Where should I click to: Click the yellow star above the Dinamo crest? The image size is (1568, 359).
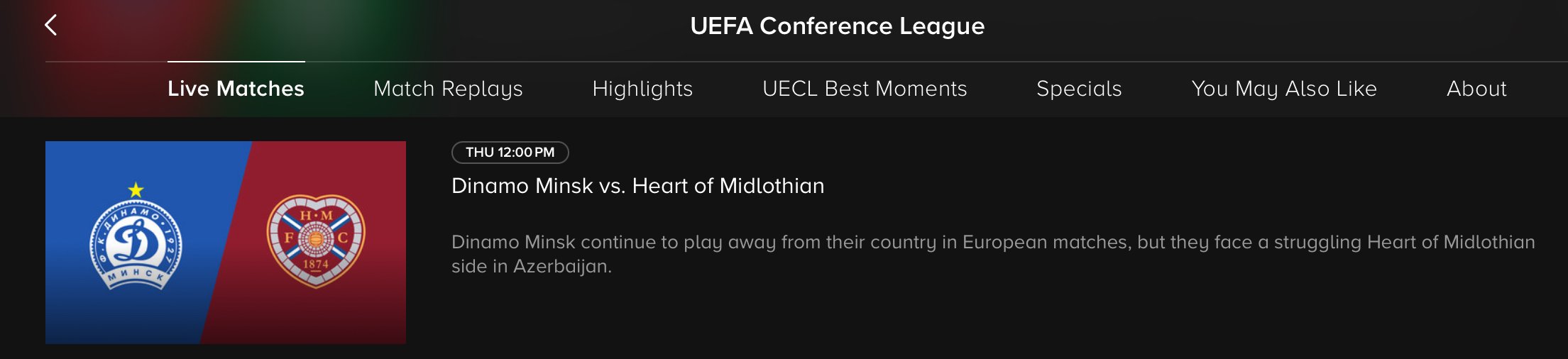(x=136, y=190)
